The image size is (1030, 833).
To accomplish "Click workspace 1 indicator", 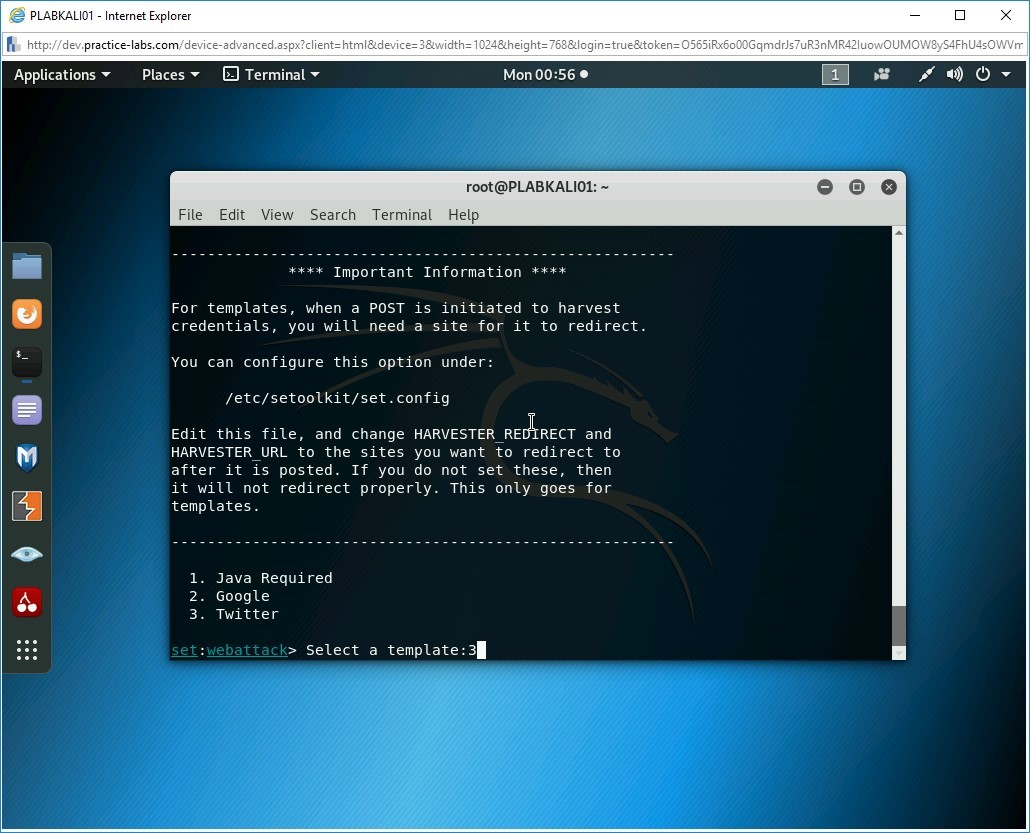I will click(835, 74).
